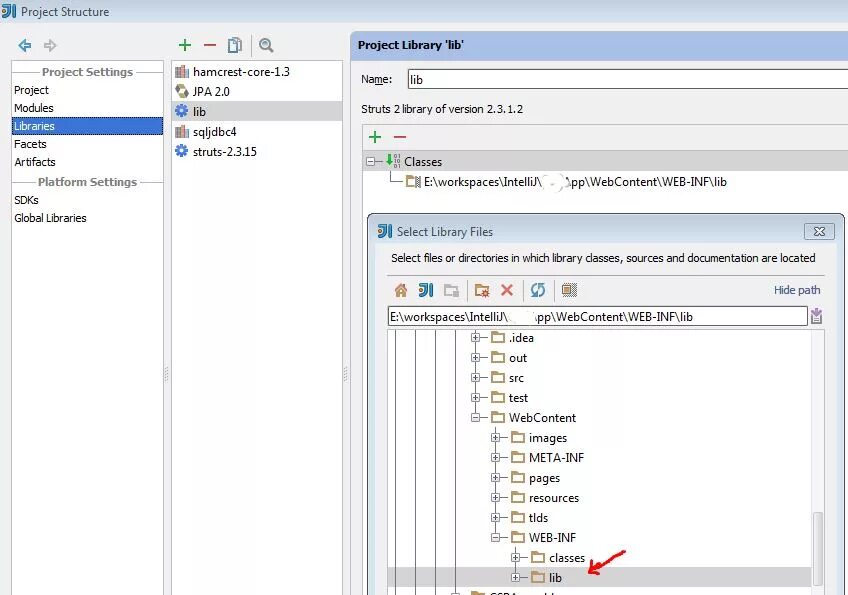Image resolution: width=848 pixels, height=595 pixels.
Task: Remove the selected library from list
Action: 210,45
